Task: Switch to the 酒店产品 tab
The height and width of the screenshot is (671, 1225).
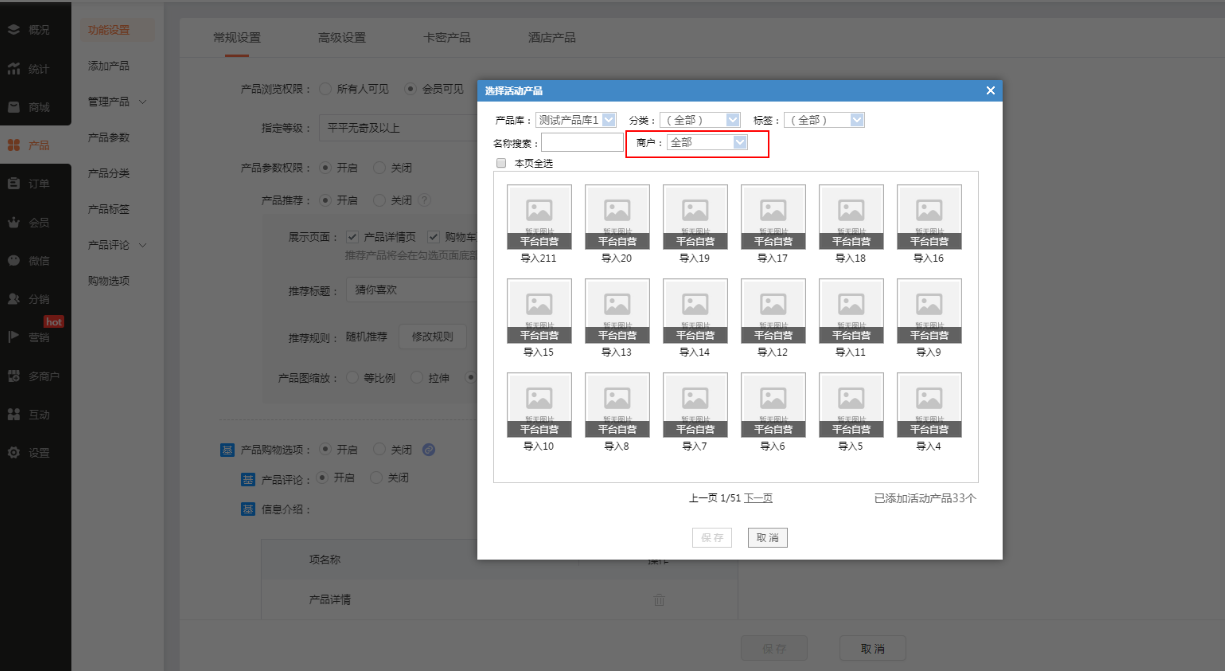Action: 551,38
